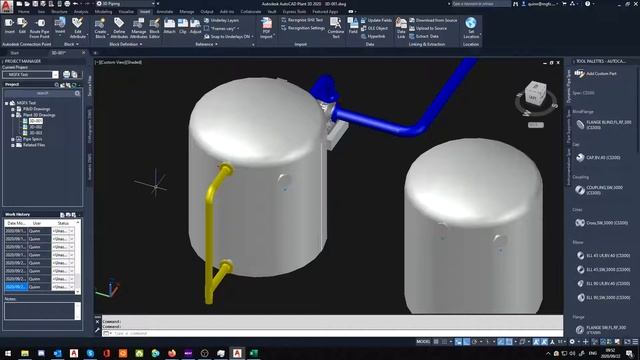Select the Define Attributes tool
The width and height of the screenshot is (640, 360).
pos(119,28)
